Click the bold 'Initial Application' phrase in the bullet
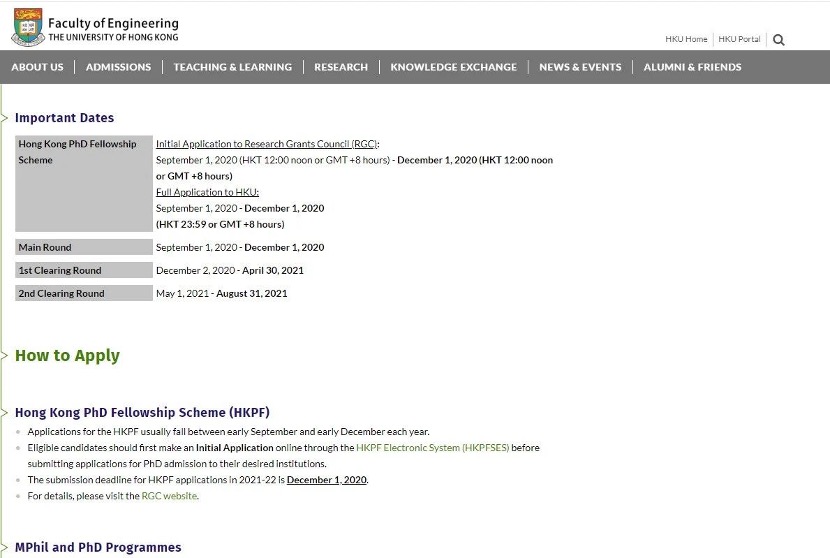830x558 pixels. [234, 448]
